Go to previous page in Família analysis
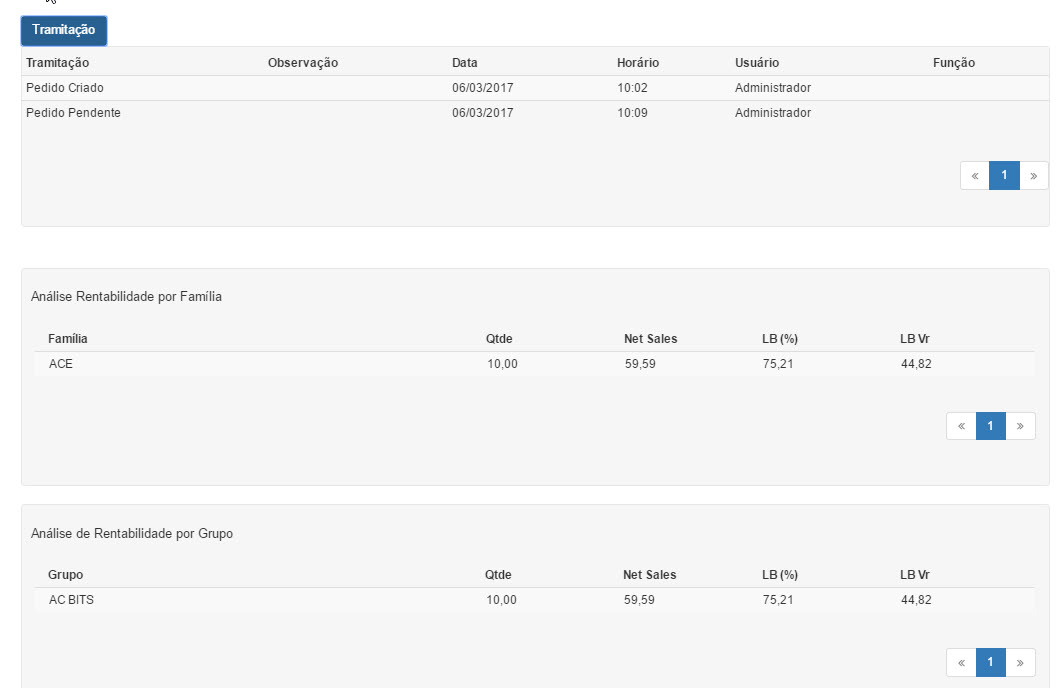1064x688 pixels. tap(962, 426)
